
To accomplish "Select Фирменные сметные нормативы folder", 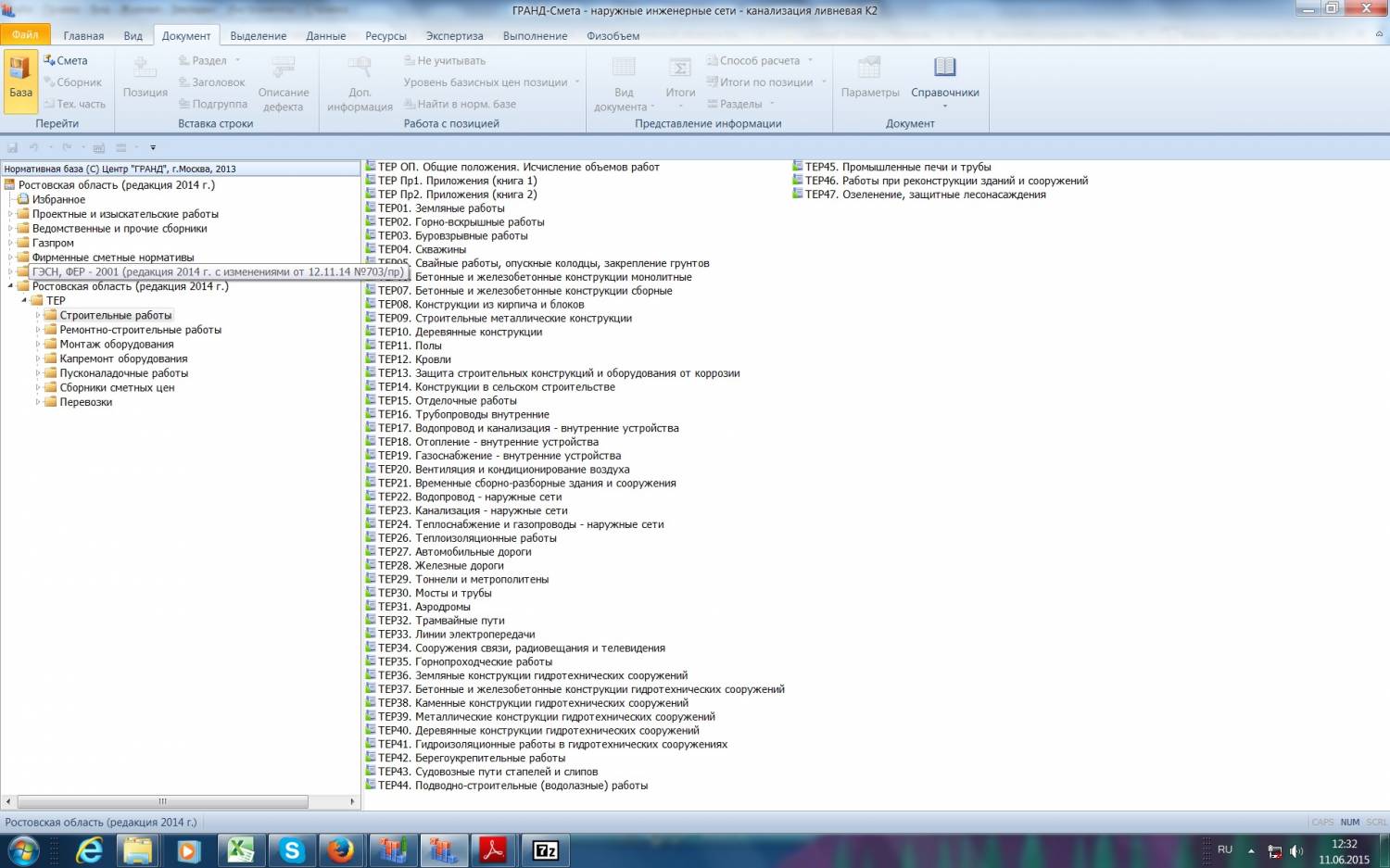I will (113, 258).
